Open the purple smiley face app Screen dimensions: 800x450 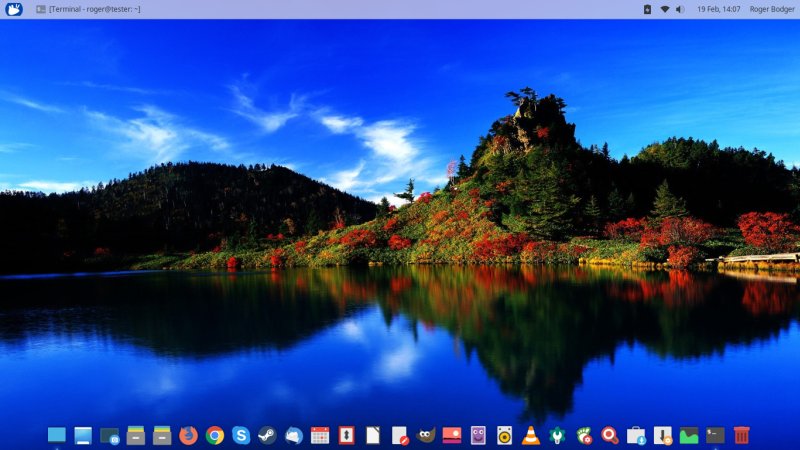pos(478,436)
